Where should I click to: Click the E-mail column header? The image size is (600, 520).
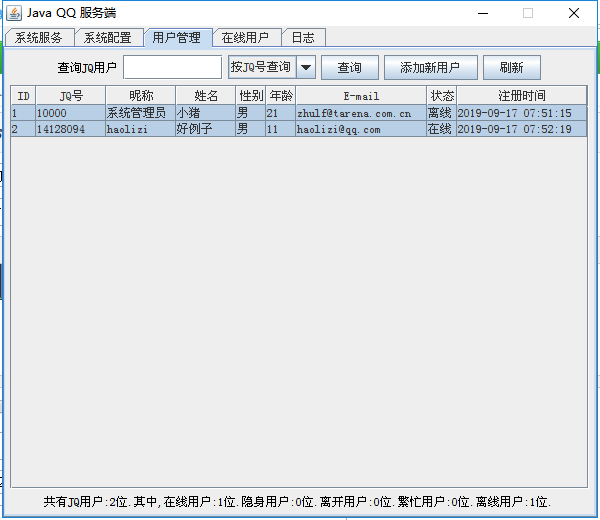point(361,96)
